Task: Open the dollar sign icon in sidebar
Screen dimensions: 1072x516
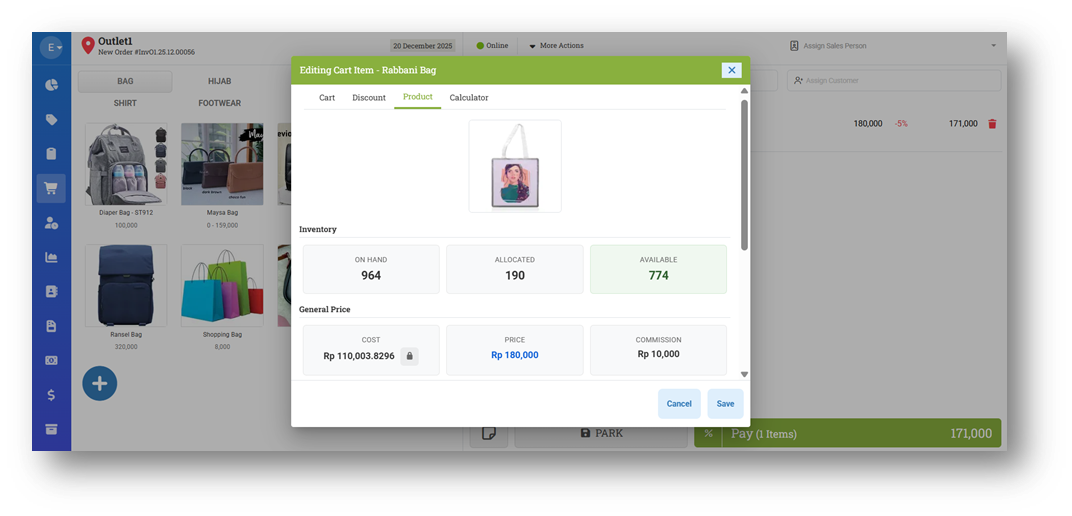Action: pos(51,395)
